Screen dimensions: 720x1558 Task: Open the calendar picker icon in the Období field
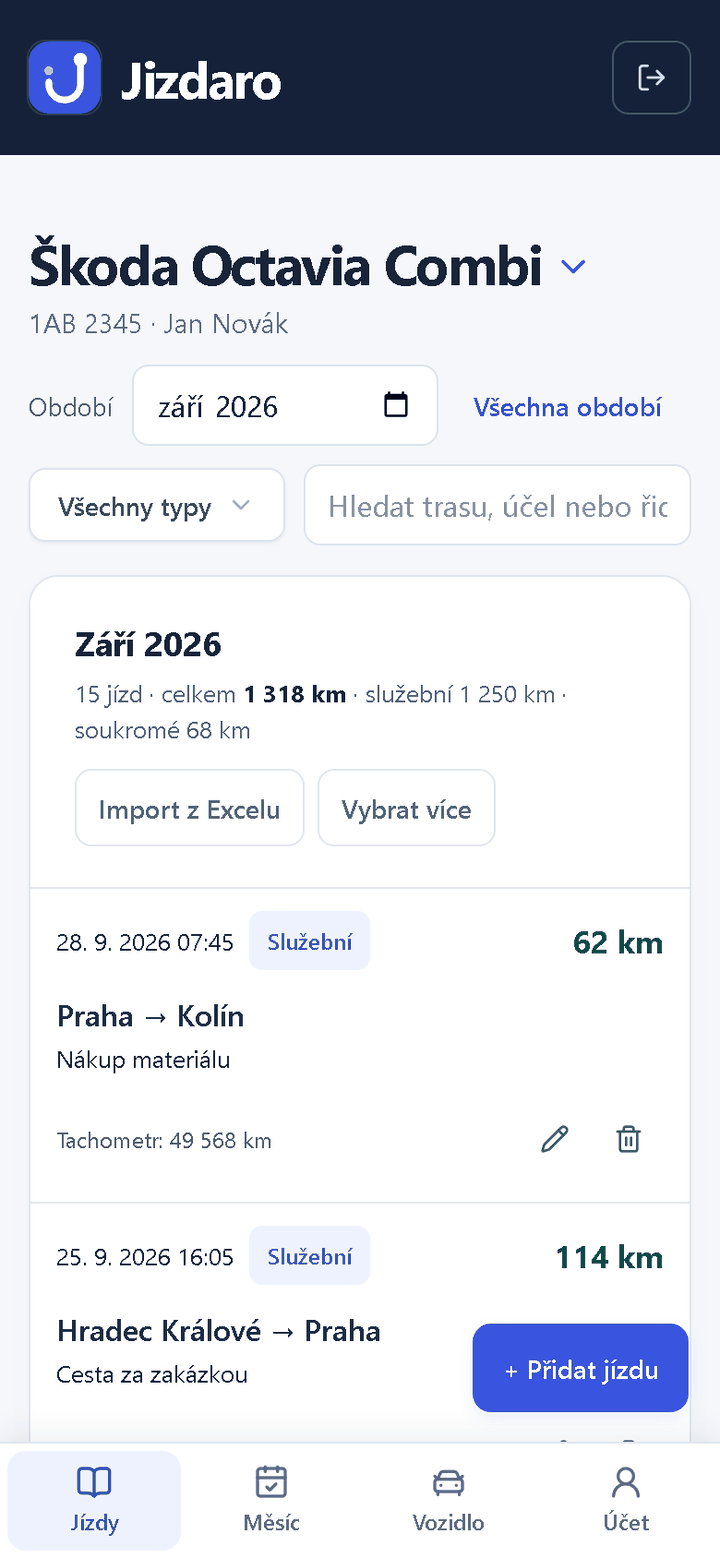click(x=397, y=405)
